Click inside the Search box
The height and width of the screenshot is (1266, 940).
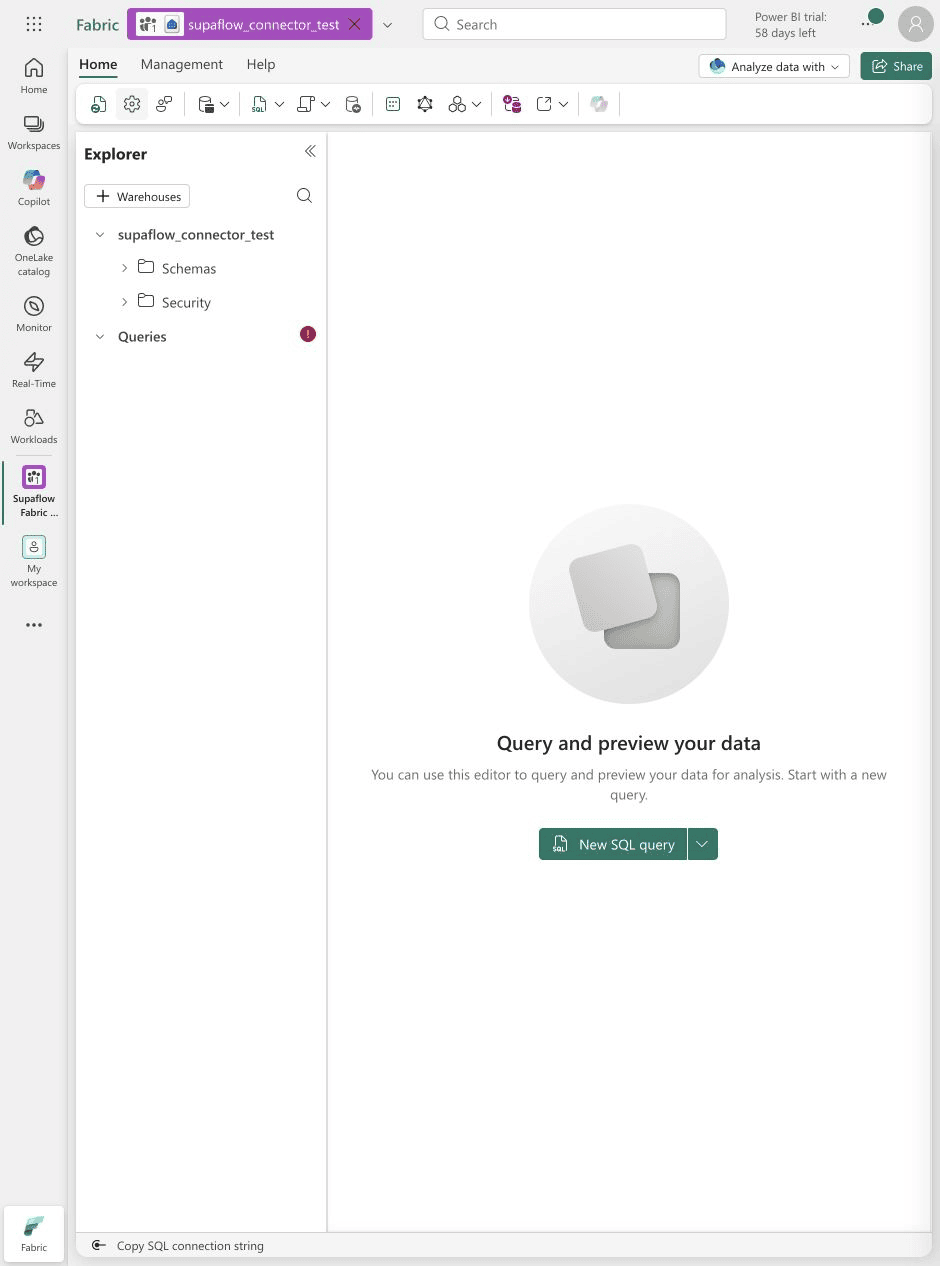[574, 24]
